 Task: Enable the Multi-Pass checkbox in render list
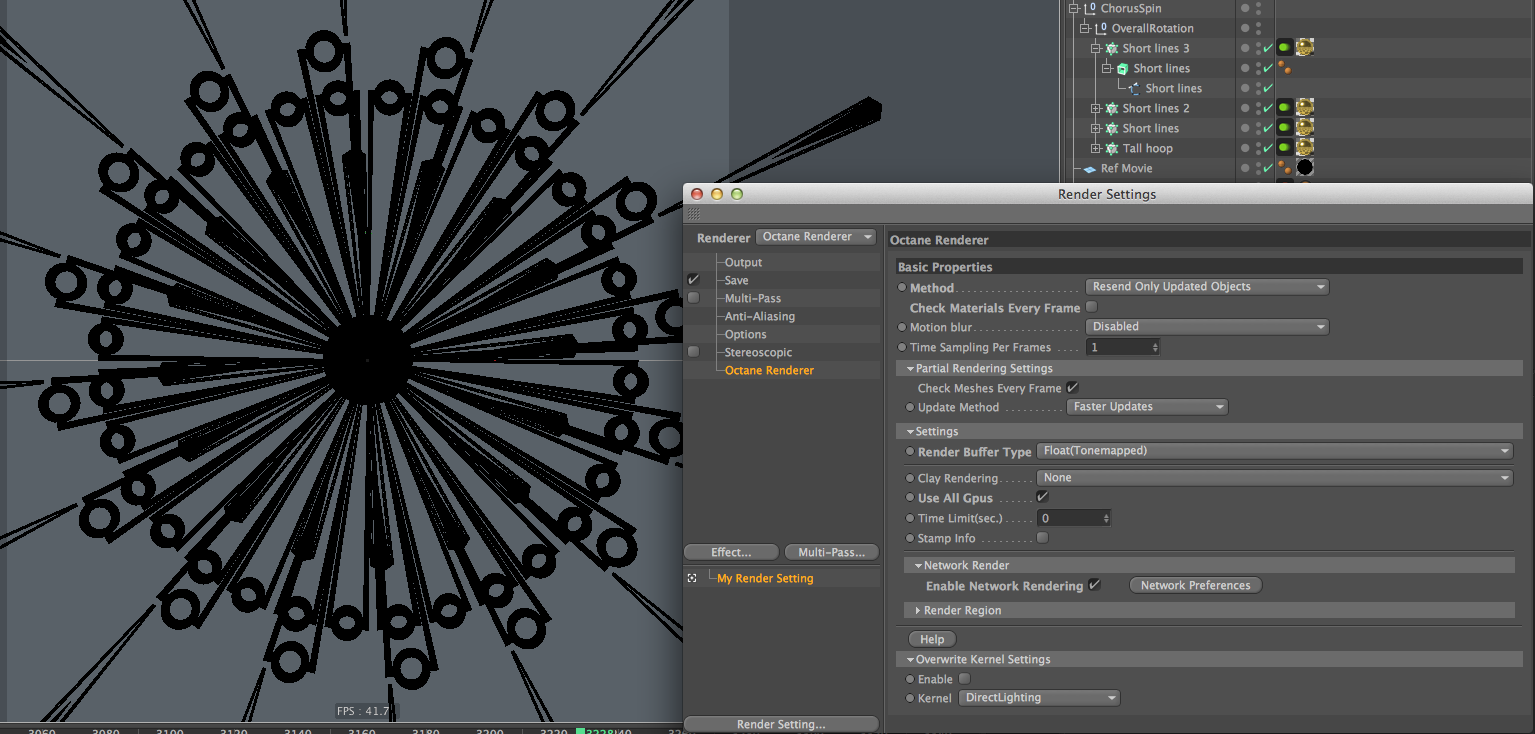pyautogui.click(x=693, y=298)
